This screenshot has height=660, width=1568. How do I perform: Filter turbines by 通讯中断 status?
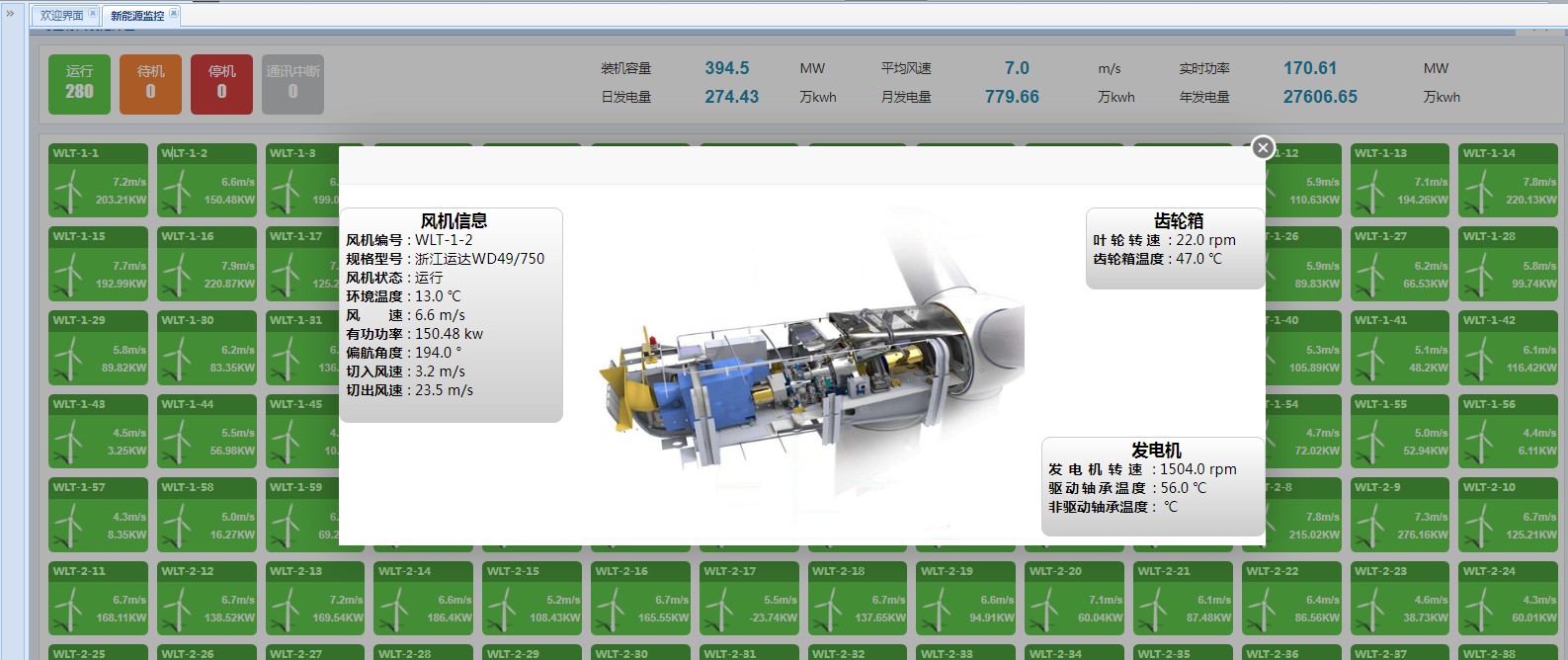(292, 84)
